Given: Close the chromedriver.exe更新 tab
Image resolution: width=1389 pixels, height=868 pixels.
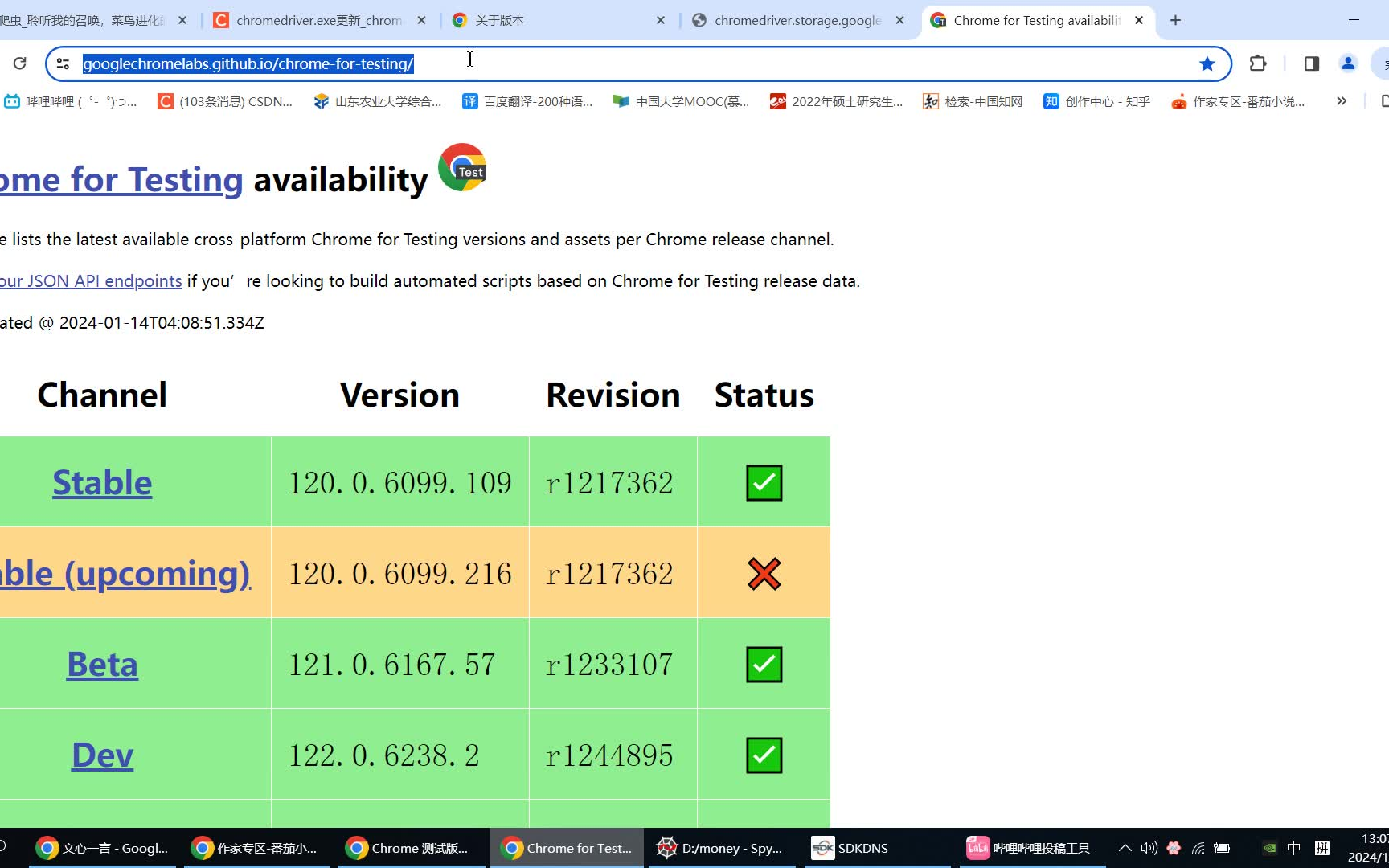Looking at the screenshot, I should point(422,20).
